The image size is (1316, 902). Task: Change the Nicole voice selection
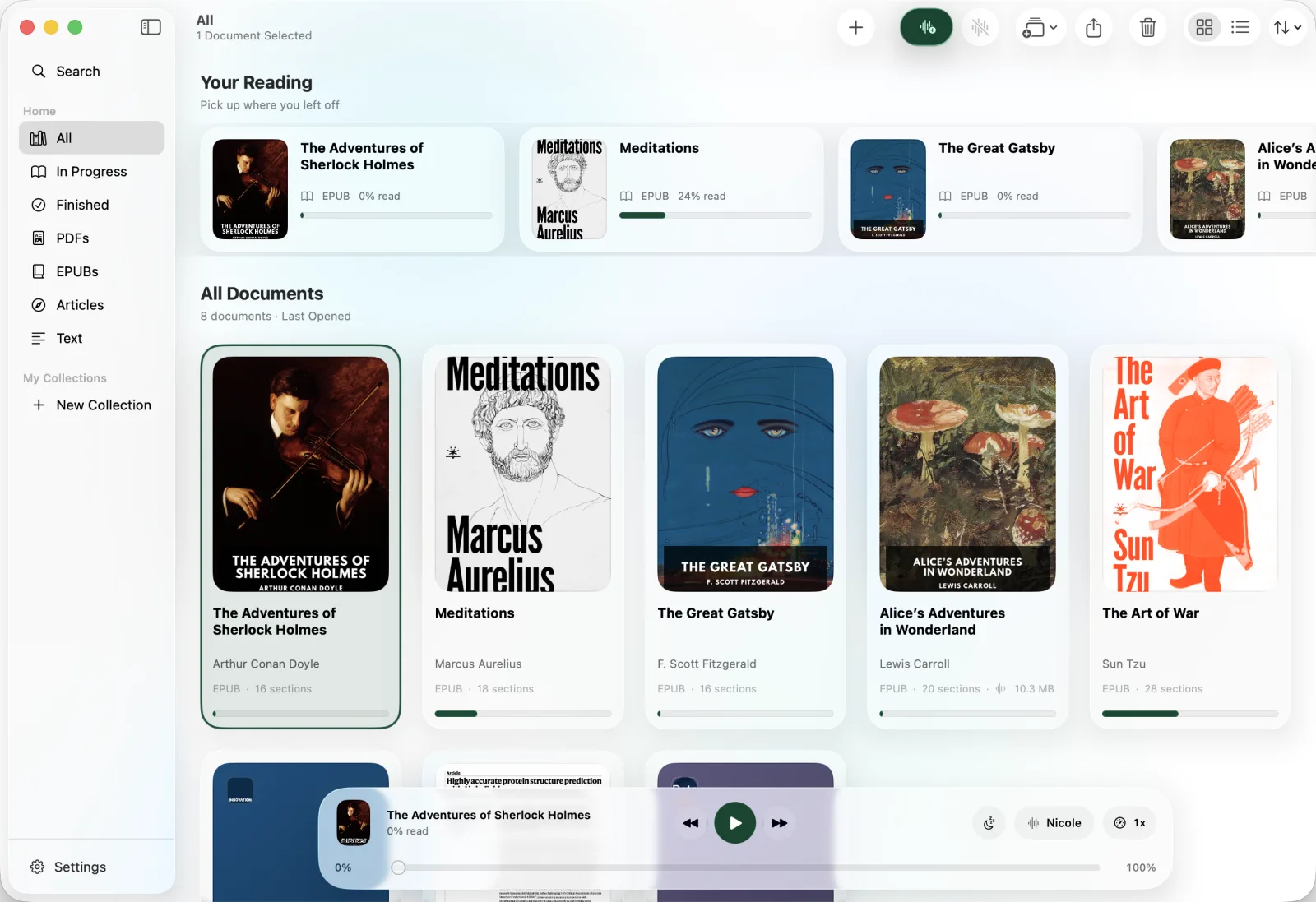[1054, 823]
